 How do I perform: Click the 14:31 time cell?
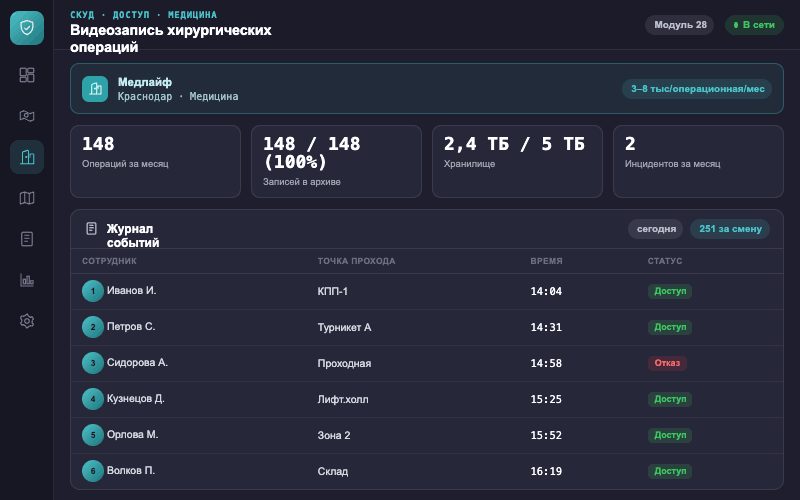546,328
